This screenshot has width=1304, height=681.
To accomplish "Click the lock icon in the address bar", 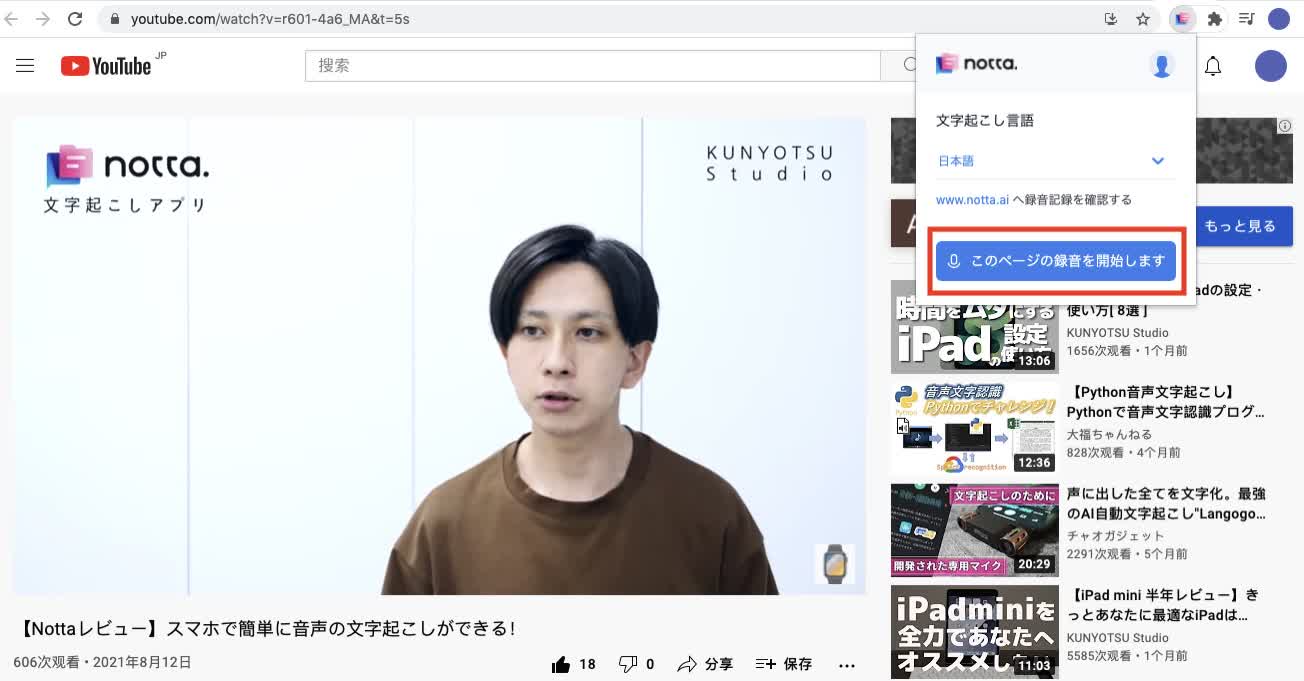I will click(115, 19).
